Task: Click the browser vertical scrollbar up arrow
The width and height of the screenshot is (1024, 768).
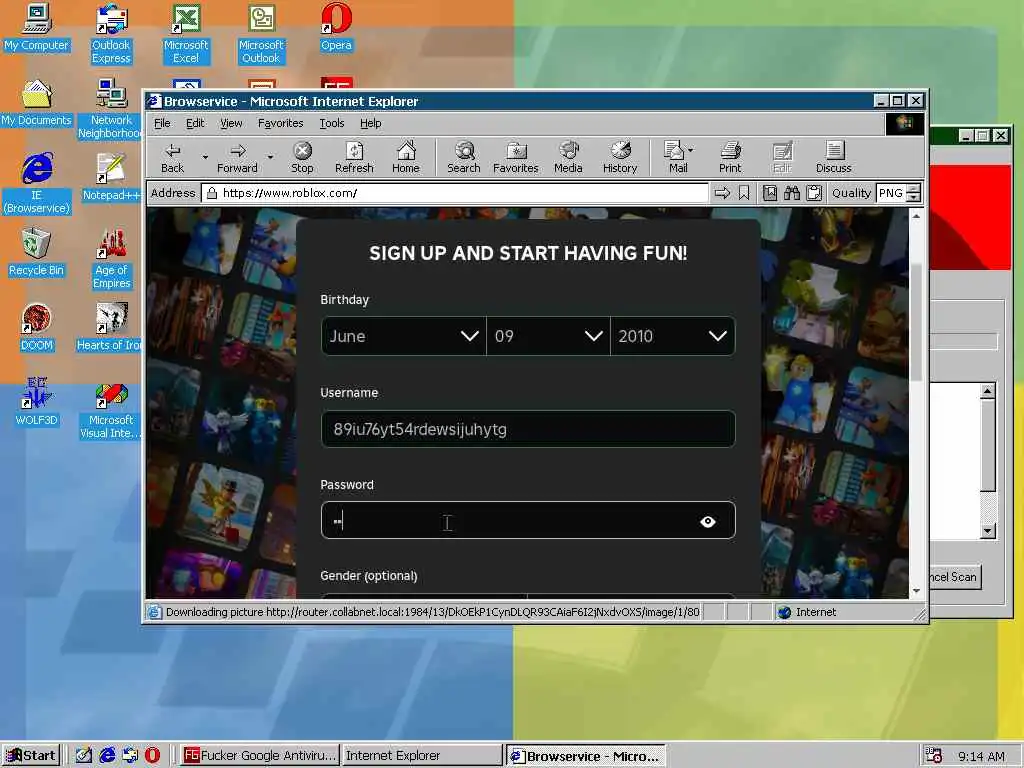Action: pos(916,216)
